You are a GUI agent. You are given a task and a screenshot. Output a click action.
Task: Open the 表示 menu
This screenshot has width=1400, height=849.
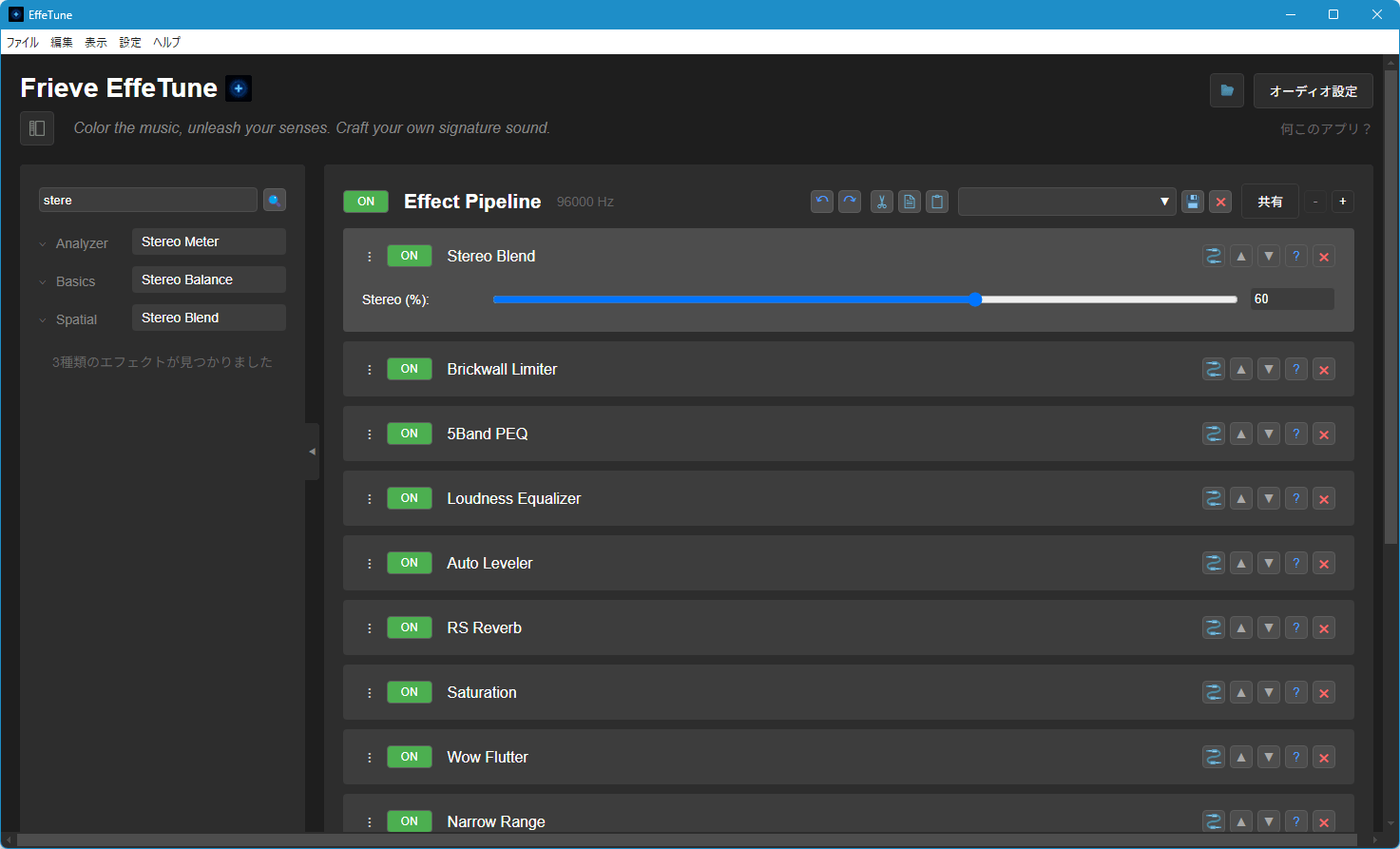96,42
